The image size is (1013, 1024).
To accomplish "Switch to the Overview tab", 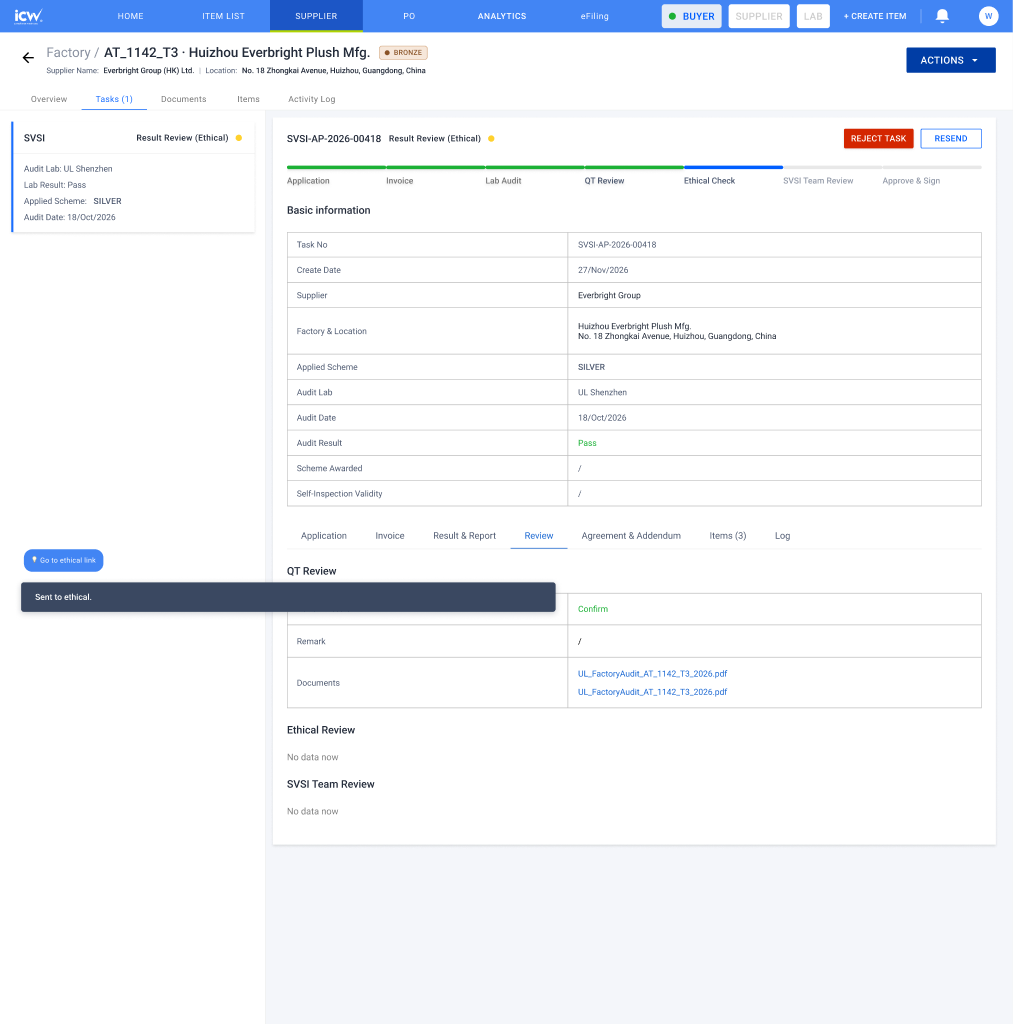I will pyautogui.click(x=49, y=99).
